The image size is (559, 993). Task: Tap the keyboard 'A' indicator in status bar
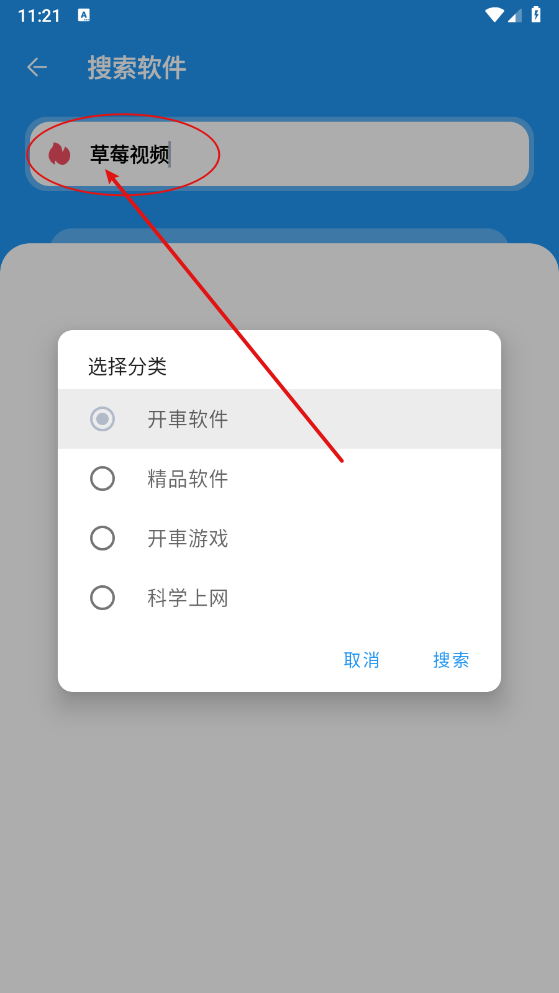(x=84, y=15)
